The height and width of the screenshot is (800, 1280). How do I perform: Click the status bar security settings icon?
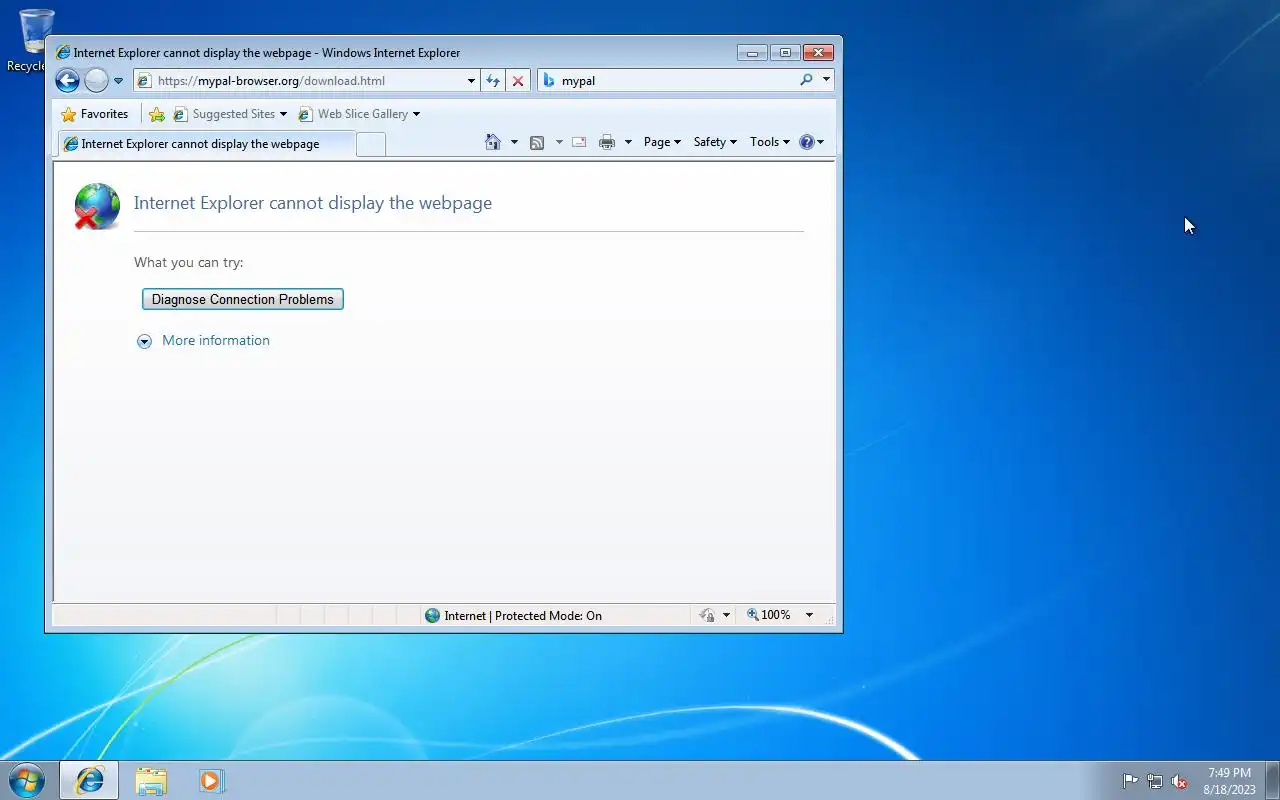[x=707, y=615]
